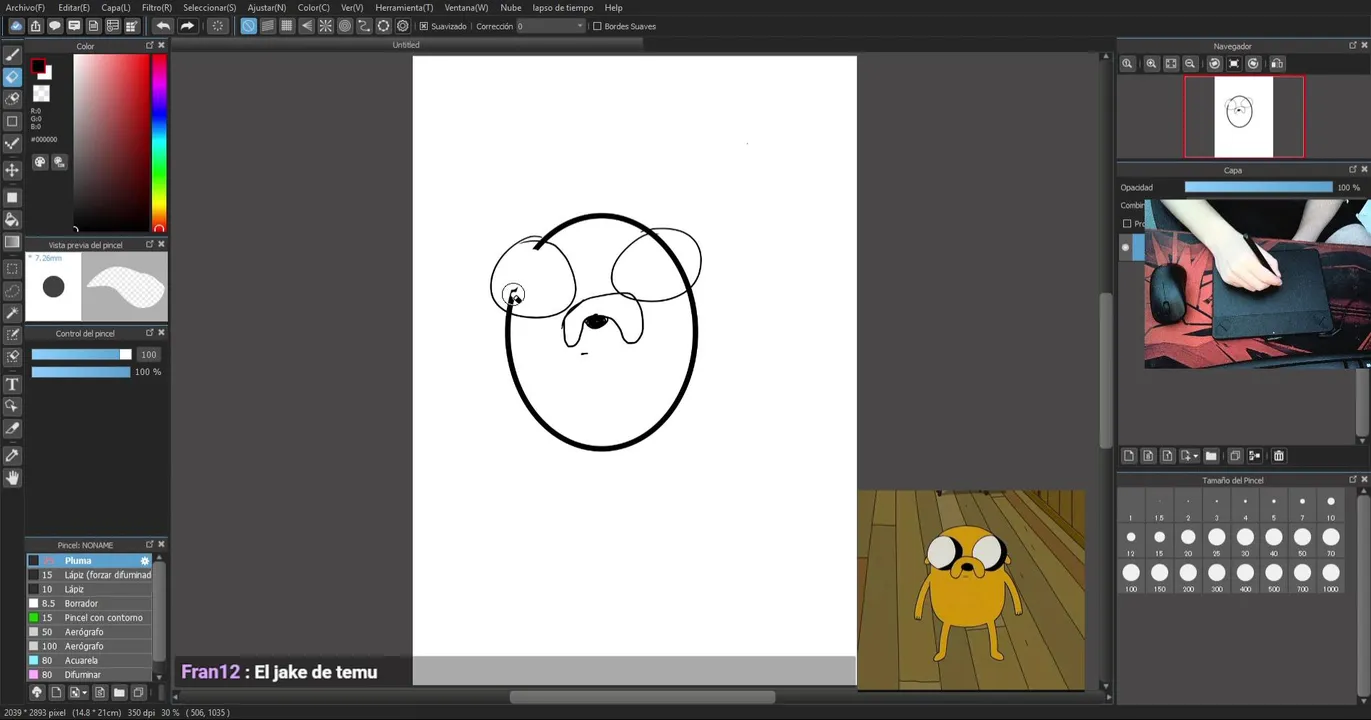Click the brush size slider in Control del pincel
The width and height of the screenshot is (1371, 720).
click(81, 354)
